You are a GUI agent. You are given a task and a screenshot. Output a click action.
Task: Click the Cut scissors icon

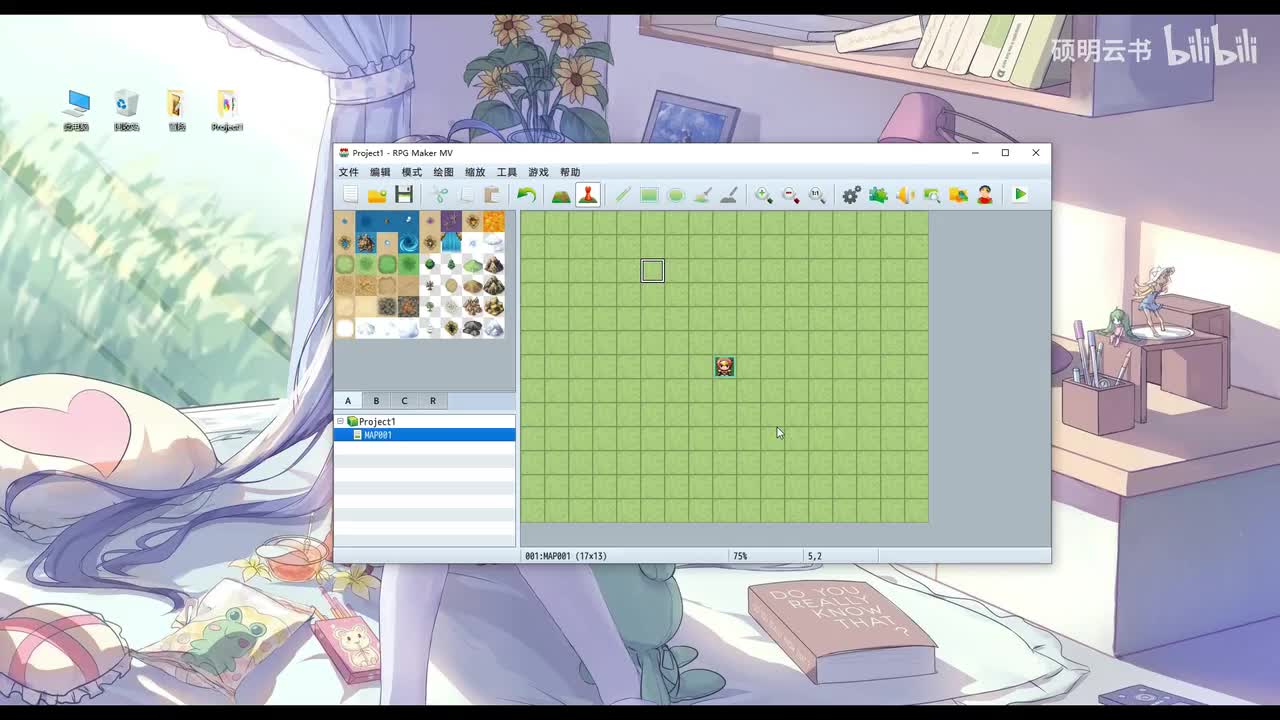439,195
